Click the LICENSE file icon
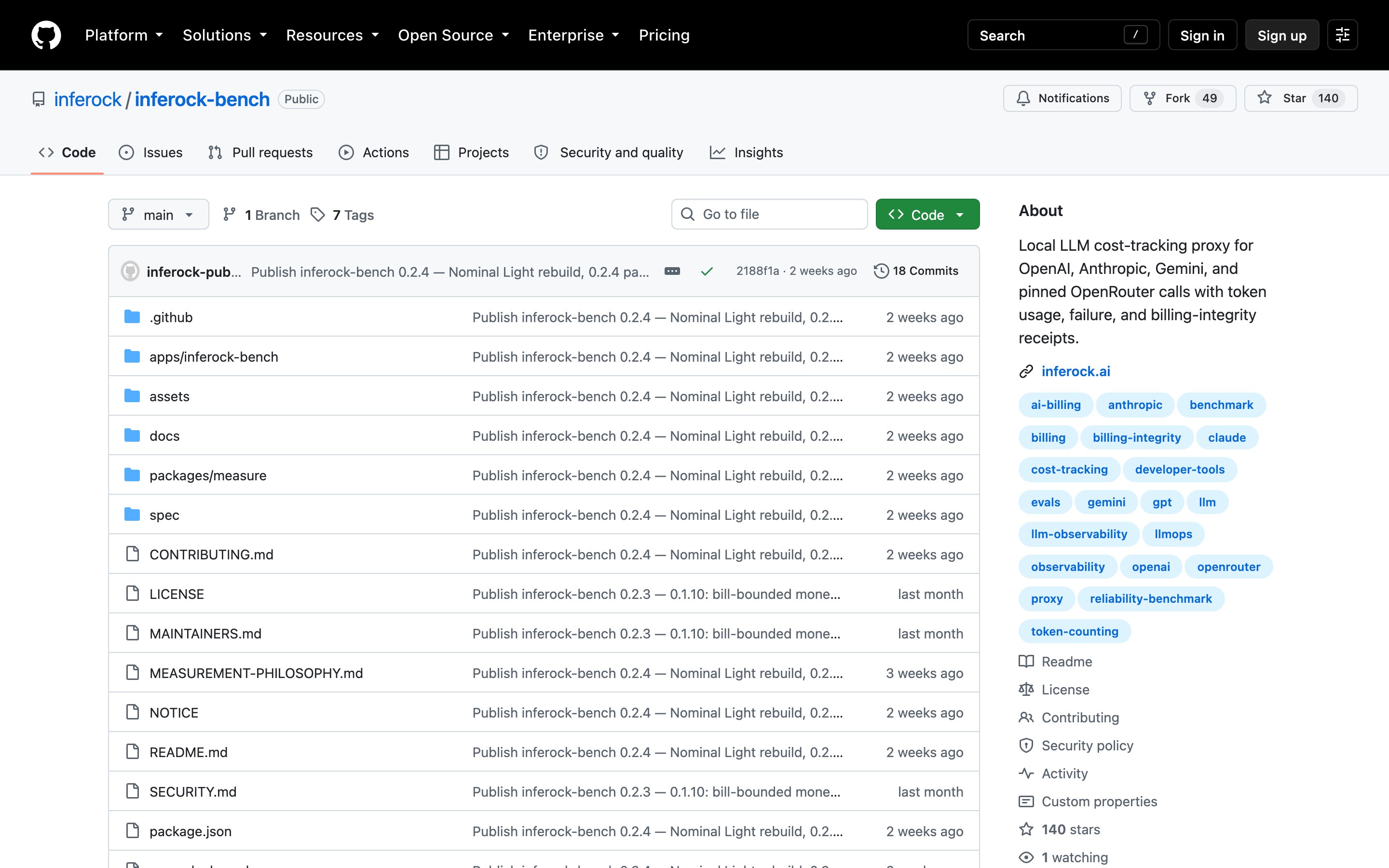Screen dimensions: 1389x868 click(x=133, y=594)
